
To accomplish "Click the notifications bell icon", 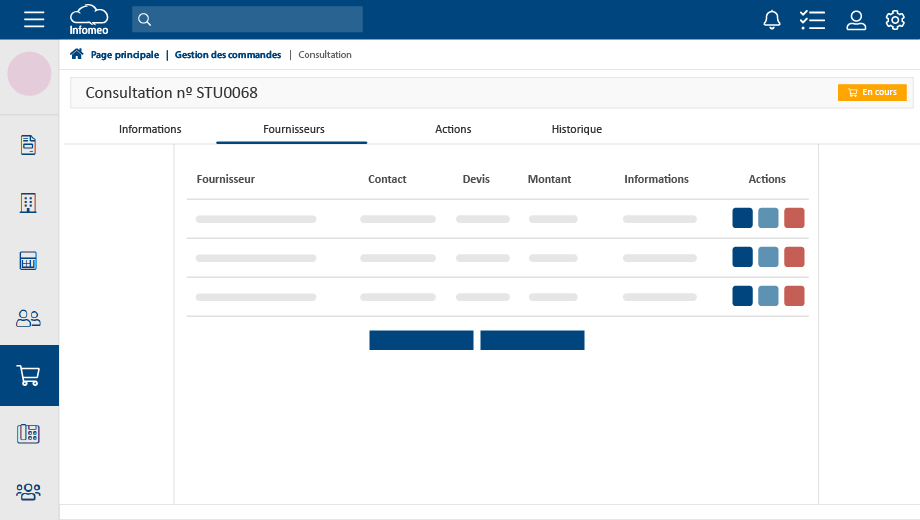I will coord(772,20).
